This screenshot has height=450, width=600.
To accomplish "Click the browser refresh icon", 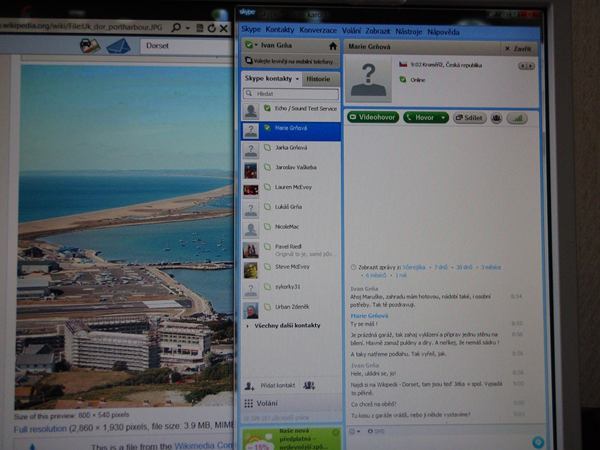I will (x=212, y=28).
